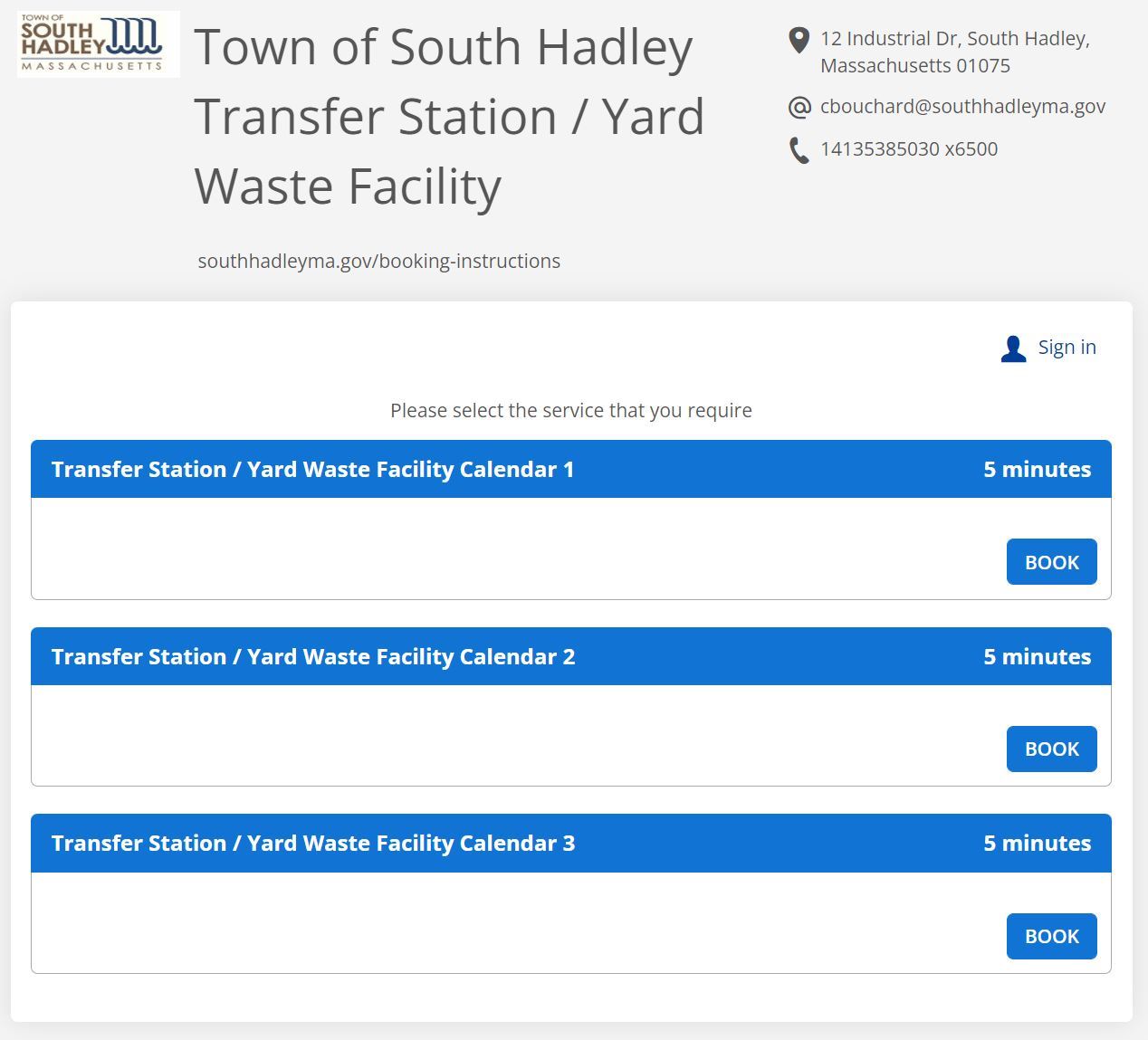
Task: Click the 5 minutes label on Calendar 3
Action: click(x=1037, y=844)
